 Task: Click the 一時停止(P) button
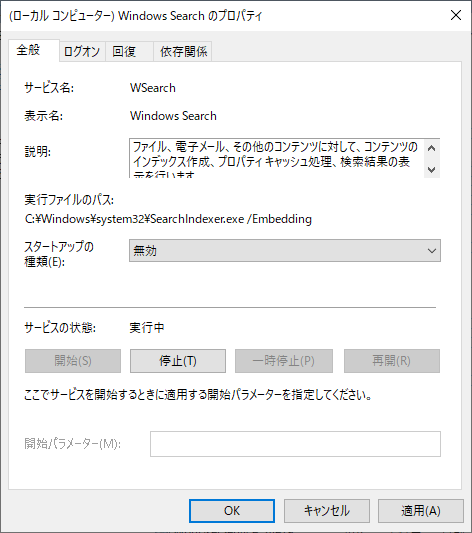tap(284, 361)
